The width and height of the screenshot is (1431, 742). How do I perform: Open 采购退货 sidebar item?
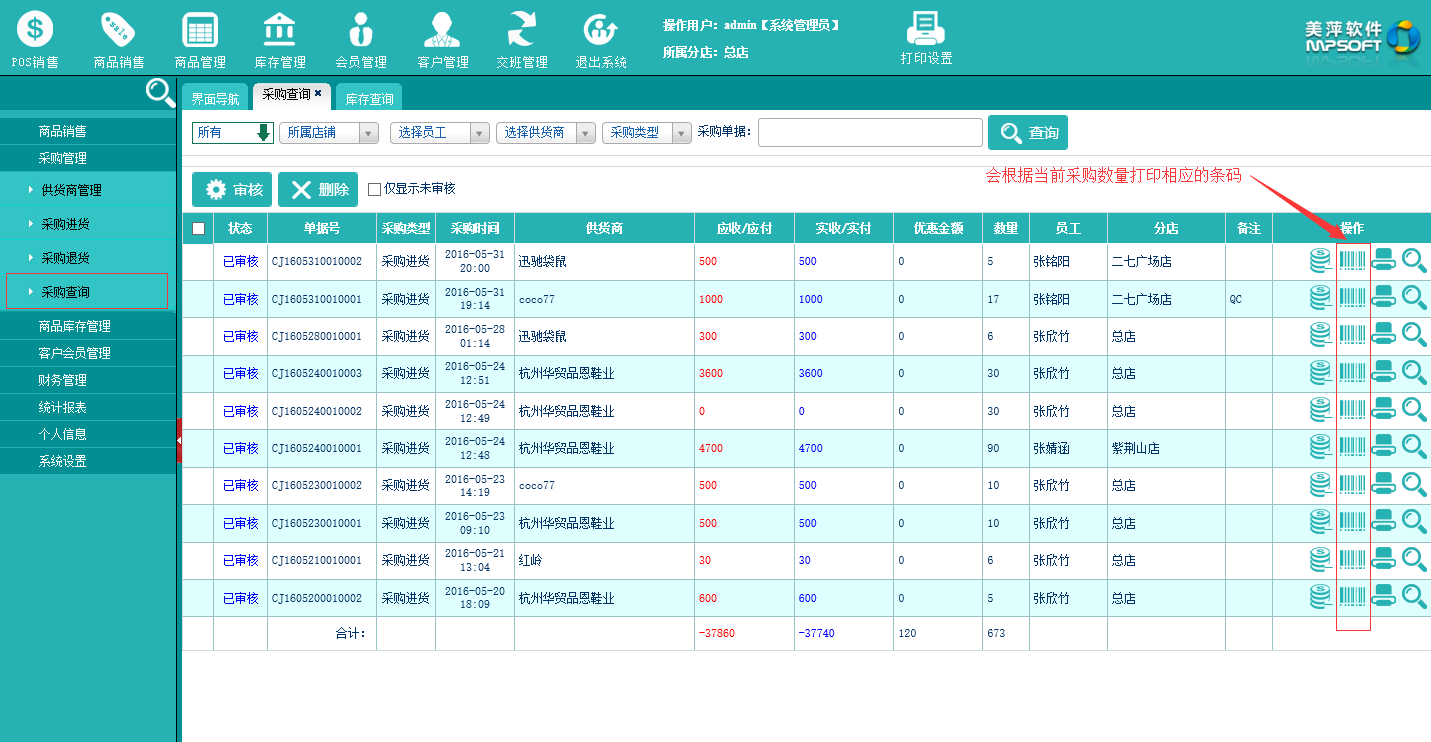65,258
